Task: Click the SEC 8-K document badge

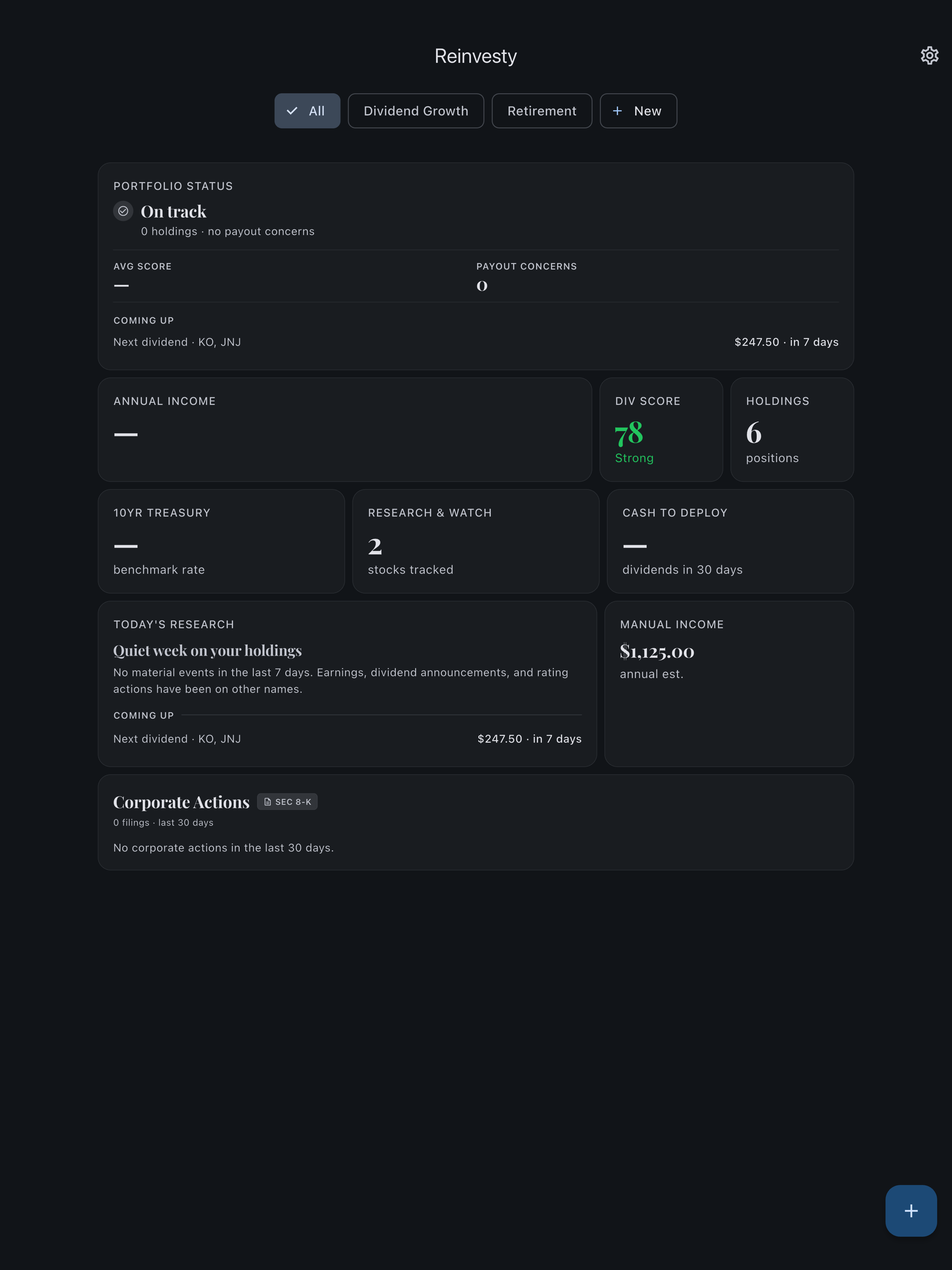Action: pos(287,802)
